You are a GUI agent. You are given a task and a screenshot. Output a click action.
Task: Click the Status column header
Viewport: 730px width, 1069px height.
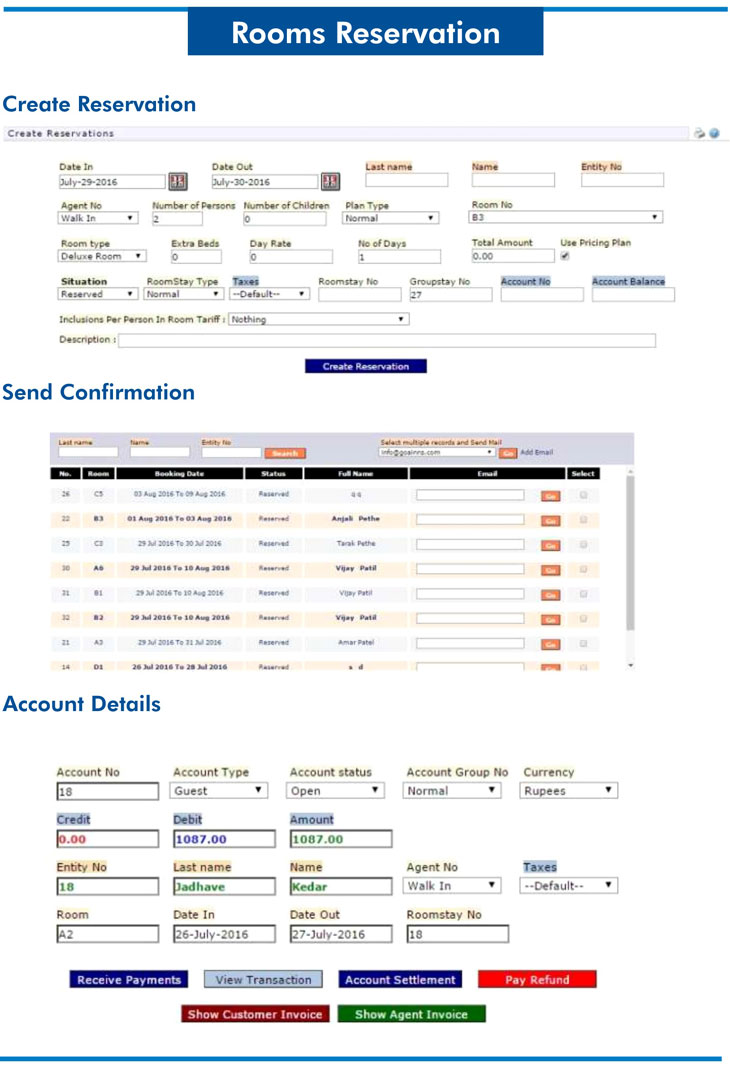(x=273, y=473)
